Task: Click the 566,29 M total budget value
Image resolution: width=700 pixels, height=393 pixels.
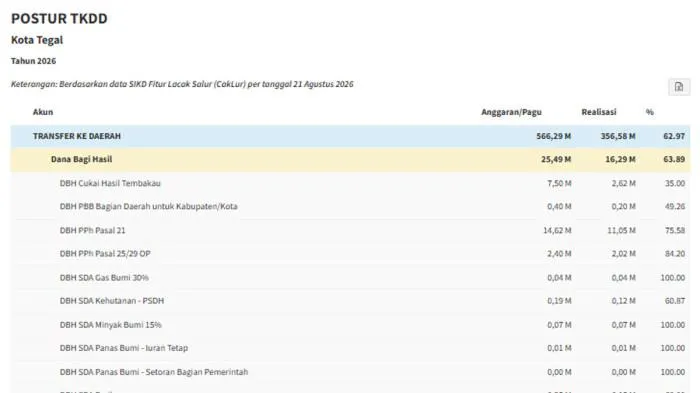Action: click(x=554, y=136)
